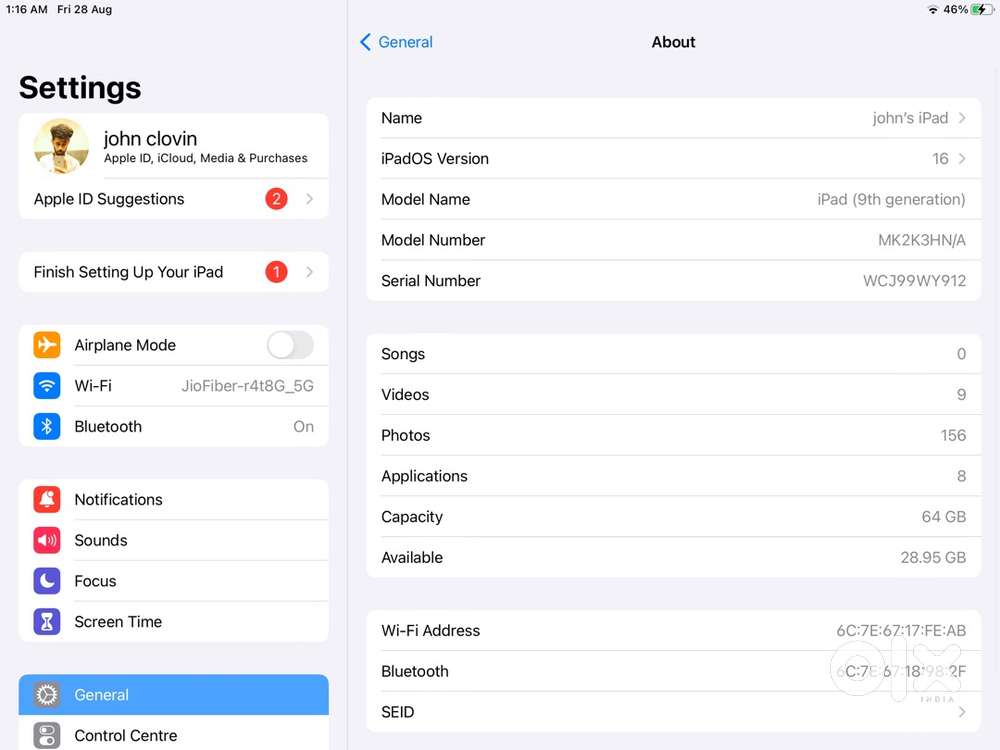Image resolution: width=1000 pixels, height=750 pixels.
Task: Tap Bluetooth On status text
Action: click(304, 427)
